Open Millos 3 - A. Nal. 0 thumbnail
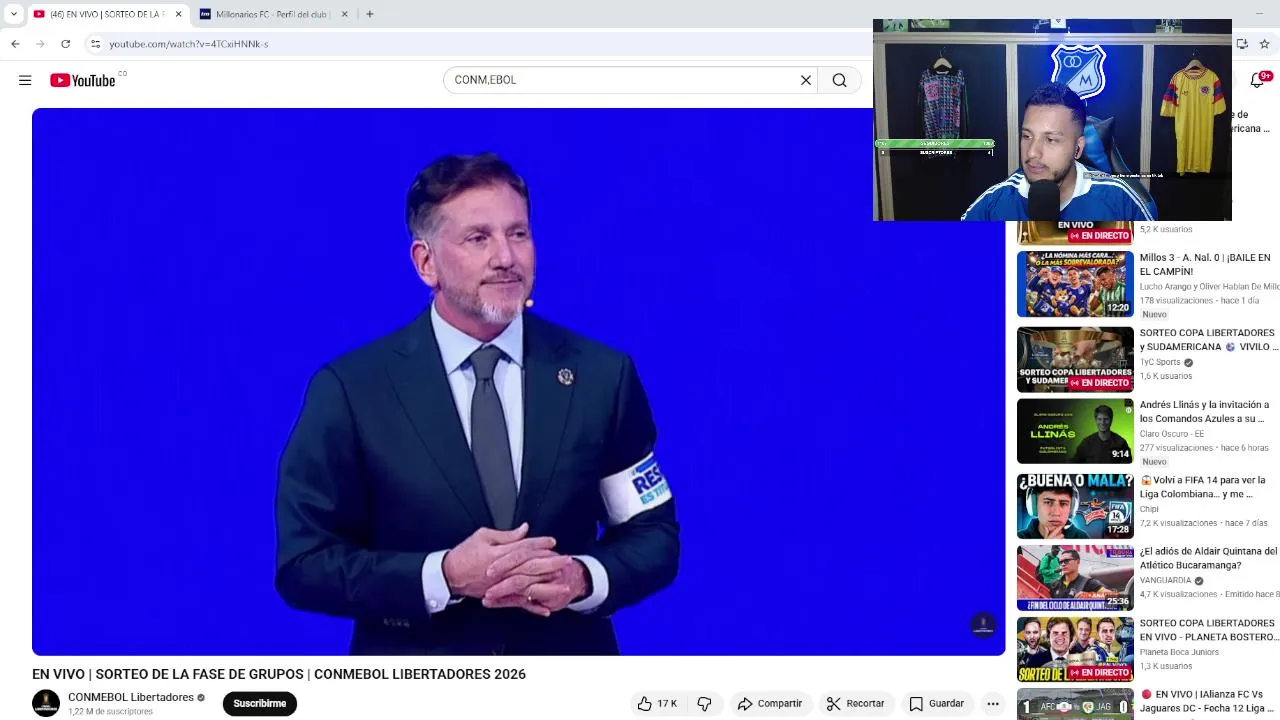Screen dimensions: 1280x720 (1075, 284)
